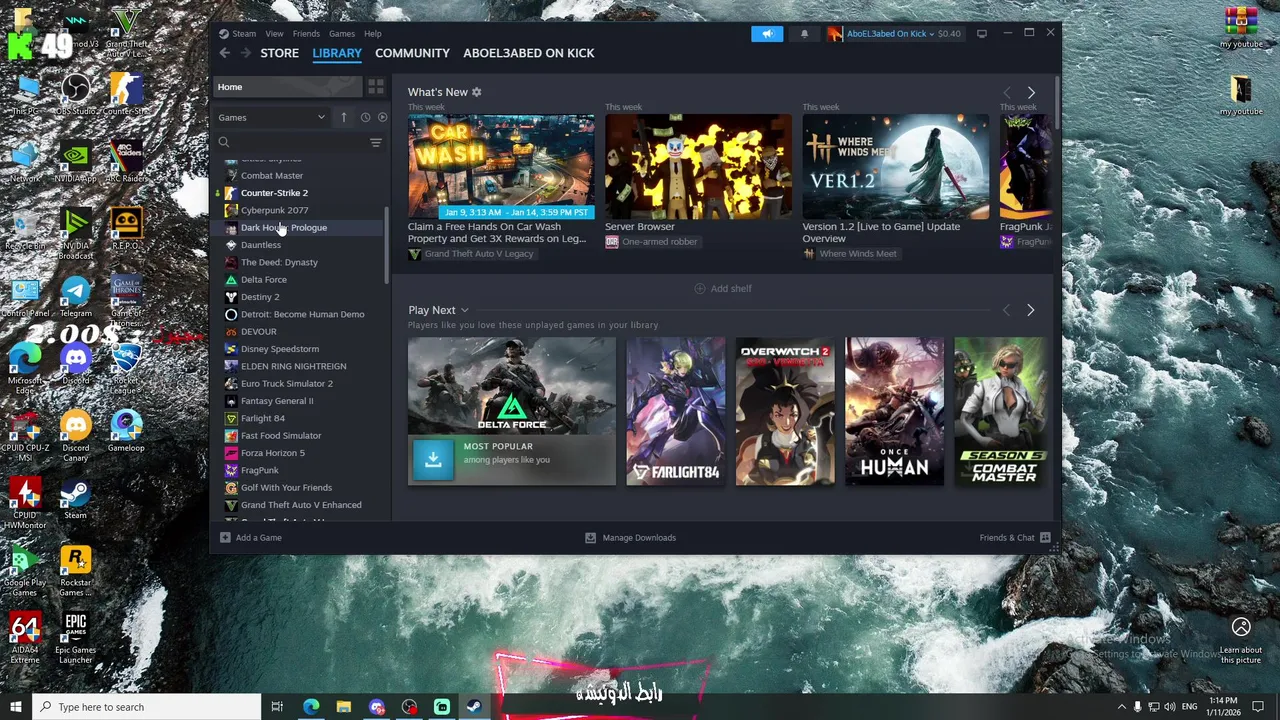Click the taskbar search box
The height and width of the screenshot is (720, 1280).
(x=146, y=707)
